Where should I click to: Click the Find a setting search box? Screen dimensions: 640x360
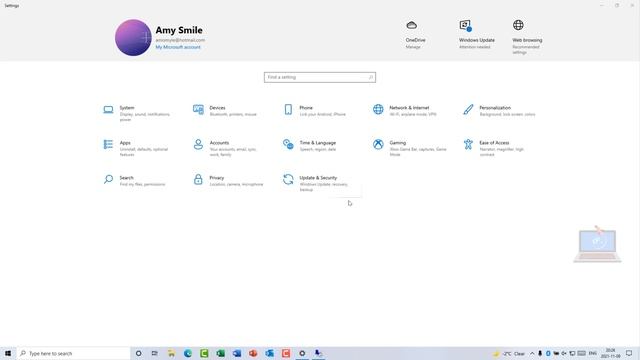pyautogui.click(x=320, y=77)
